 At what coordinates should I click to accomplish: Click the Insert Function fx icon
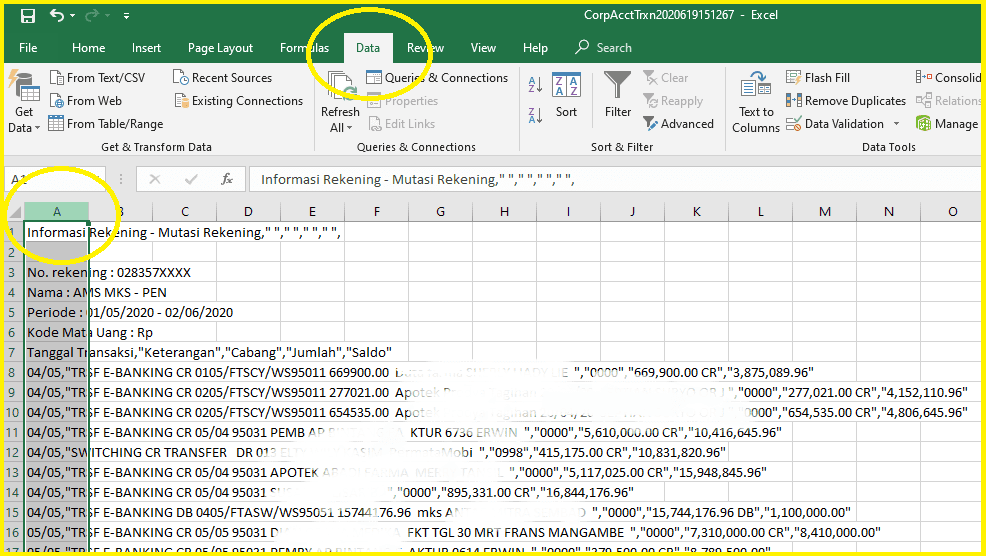click(227, 180)
